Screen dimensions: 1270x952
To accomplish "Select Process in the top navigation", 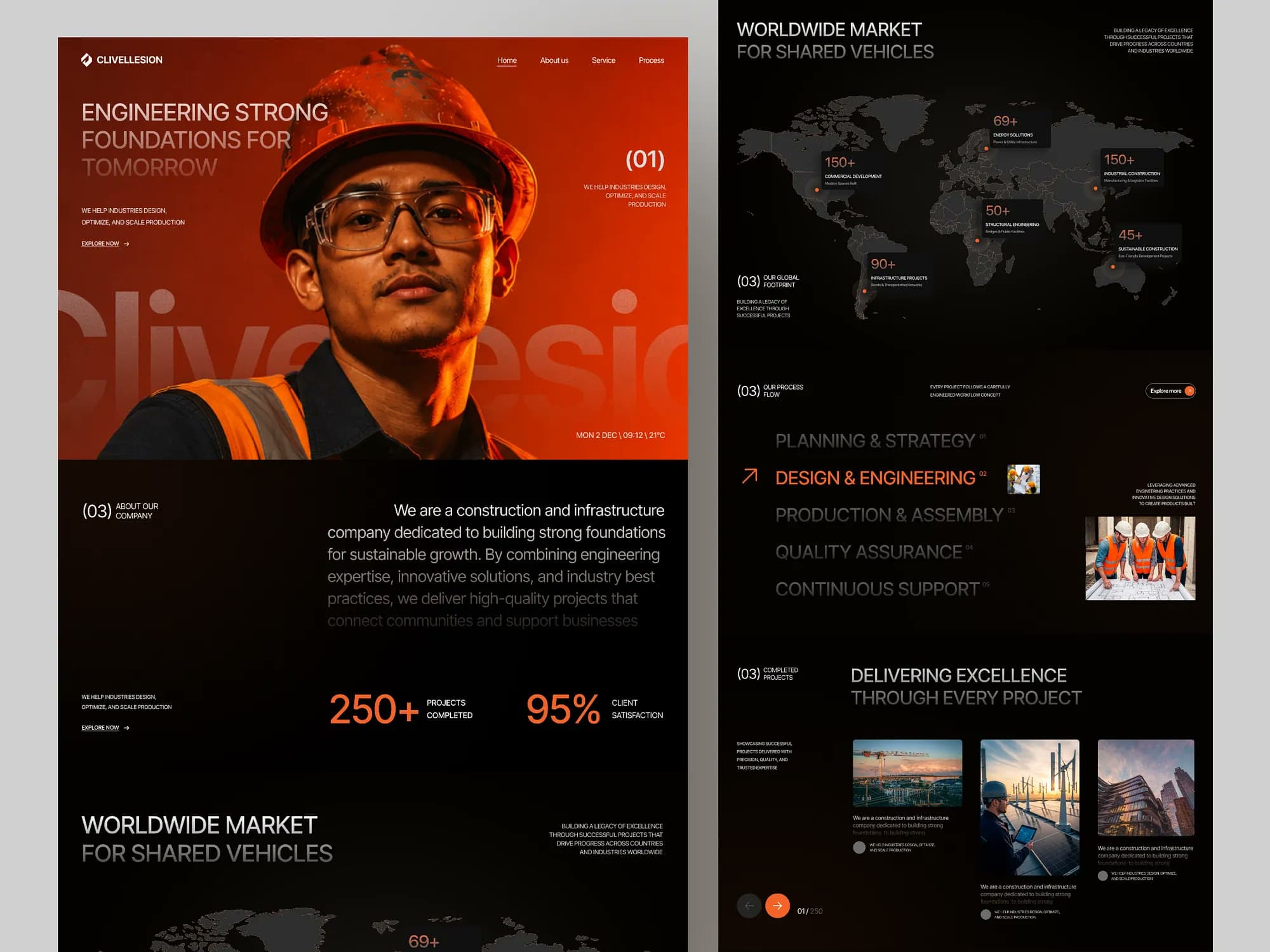I will pyautogui.click(x=652, y=60).
